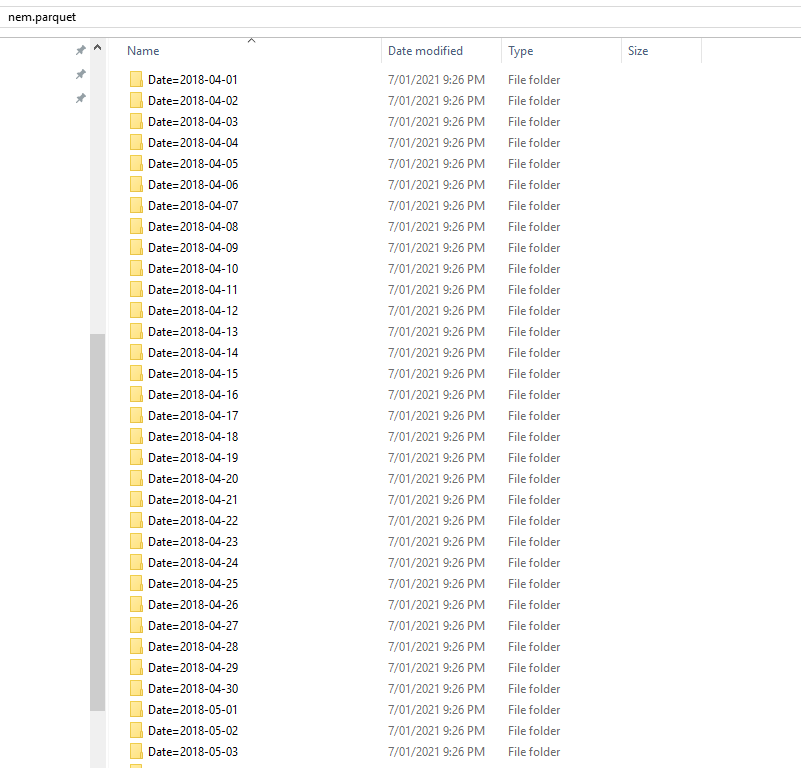Select the Date=2018-04-10 folder name
Image resolution: width=801 pixels, height=768 pixels.
pyautogui.click(x=193, y=268)
